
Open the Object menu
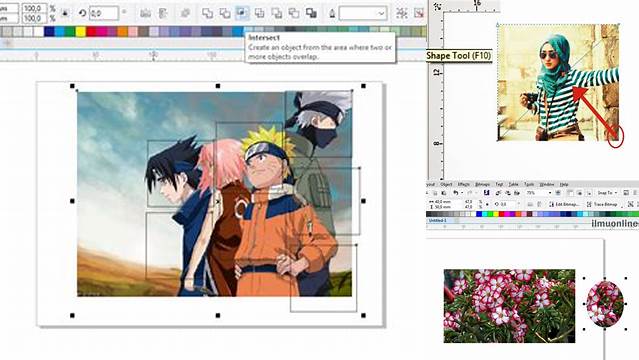pyautogui.click(x=446, y=184)
